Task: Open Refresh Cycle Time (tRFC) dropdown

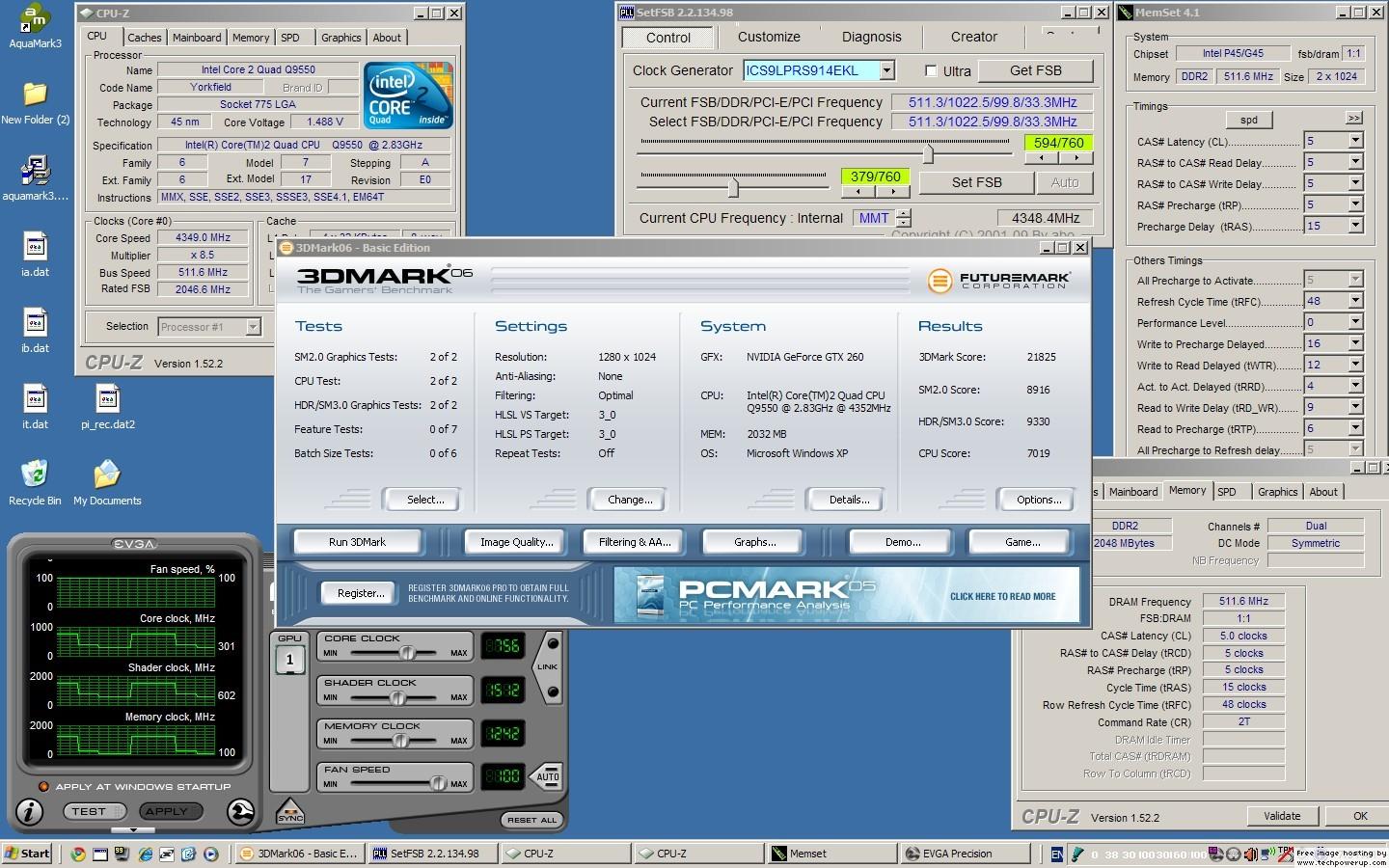Action: (1355, 301)
